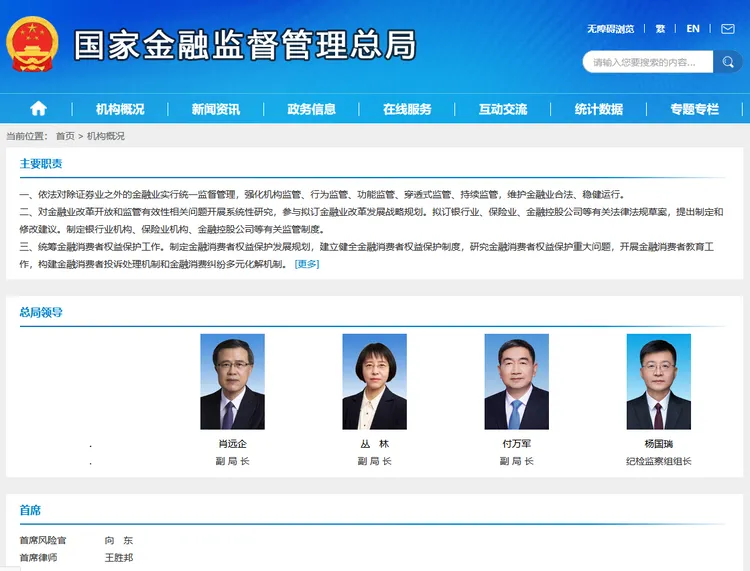
Task: Click the name 丛 林
Action: [375, 444]
